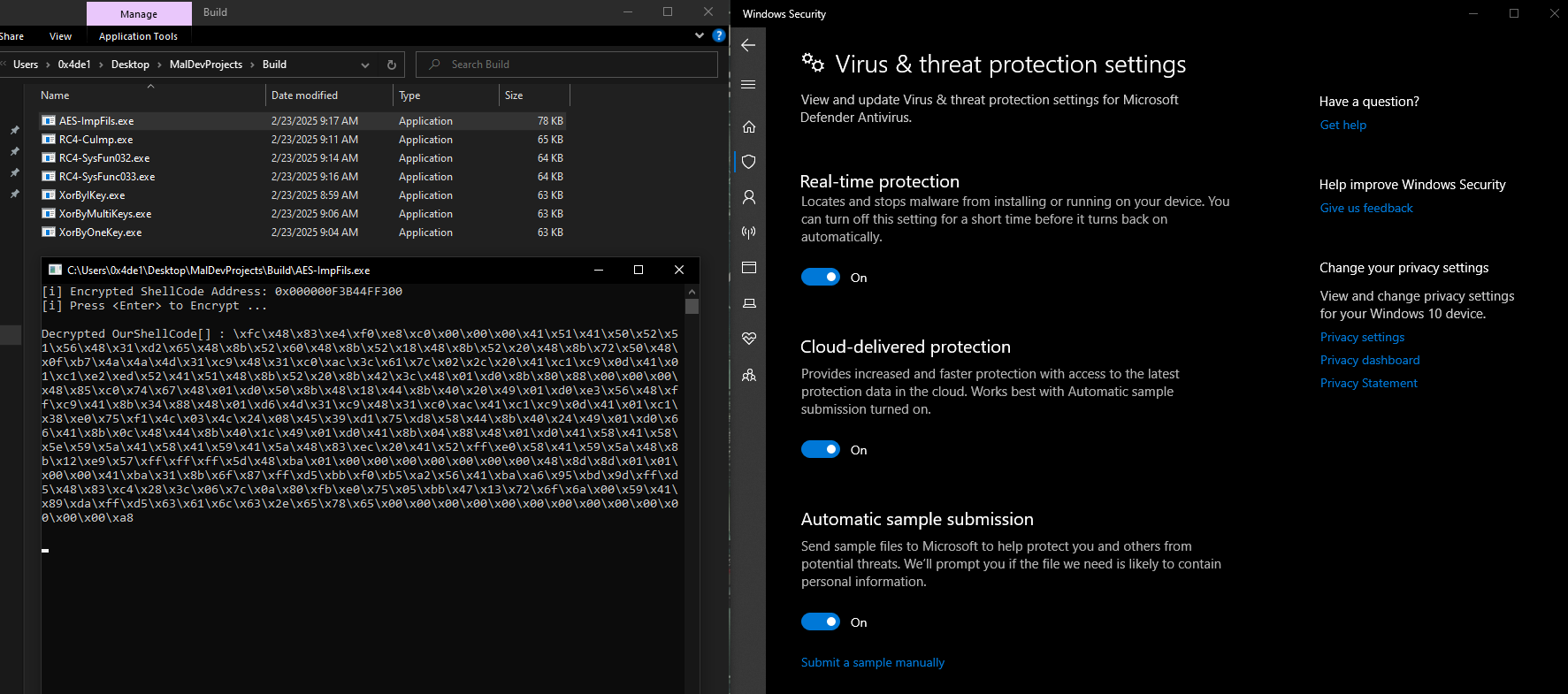Select the Application Tools tab
This screenshot has width=1568, height=694.
pos(139,36)
